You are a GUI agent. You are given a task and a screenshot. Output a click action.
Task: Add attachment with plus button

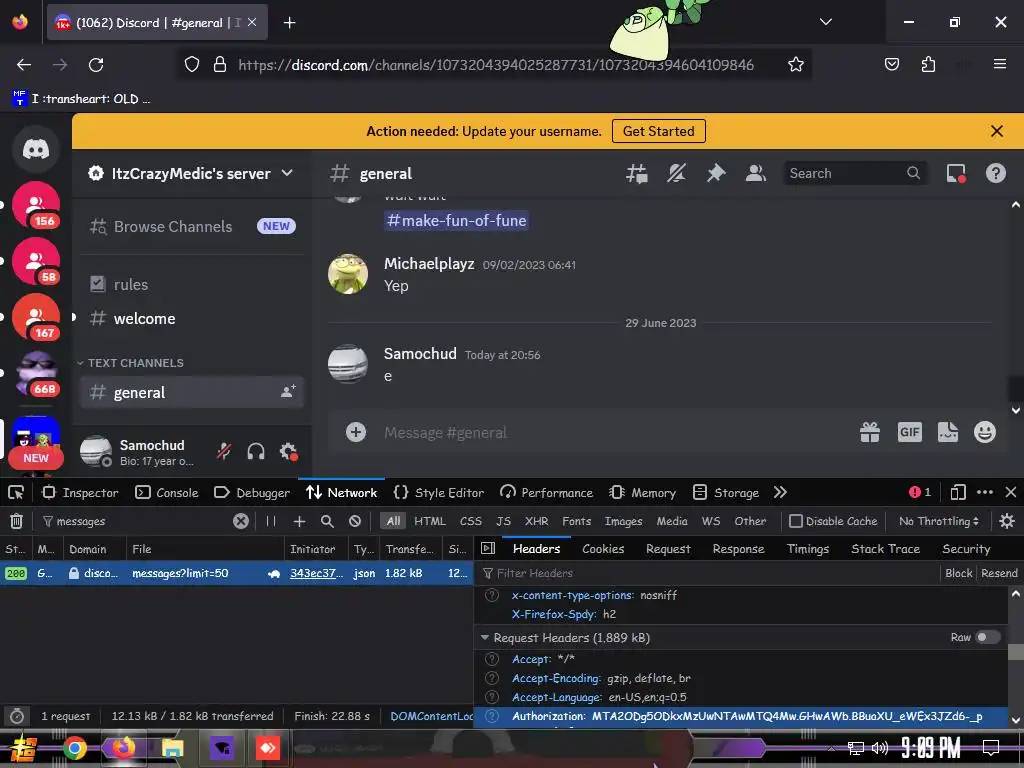point(356,432)
